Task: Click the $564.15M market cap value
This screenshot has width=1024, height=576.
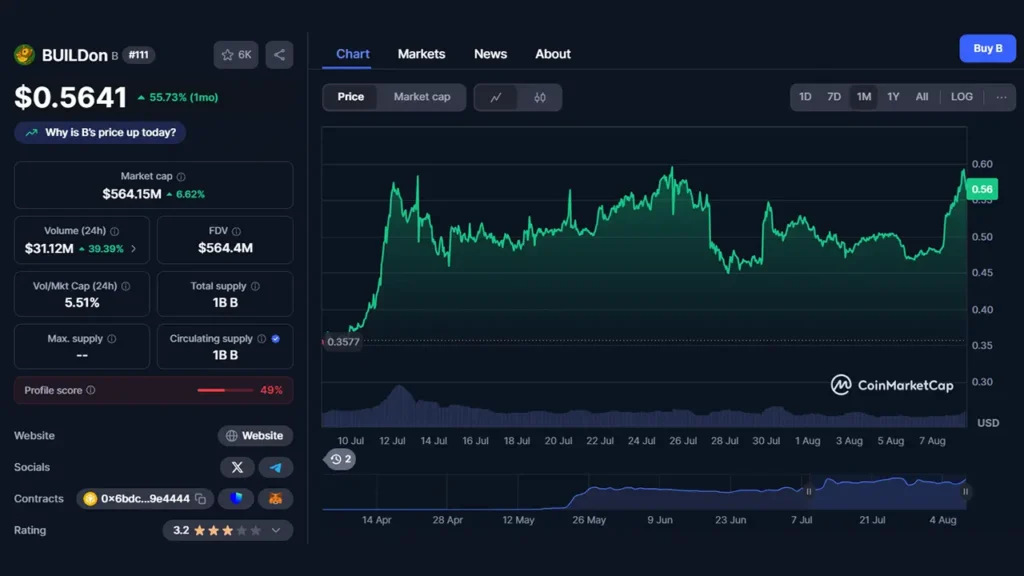Action: click(x=132, y=194)
